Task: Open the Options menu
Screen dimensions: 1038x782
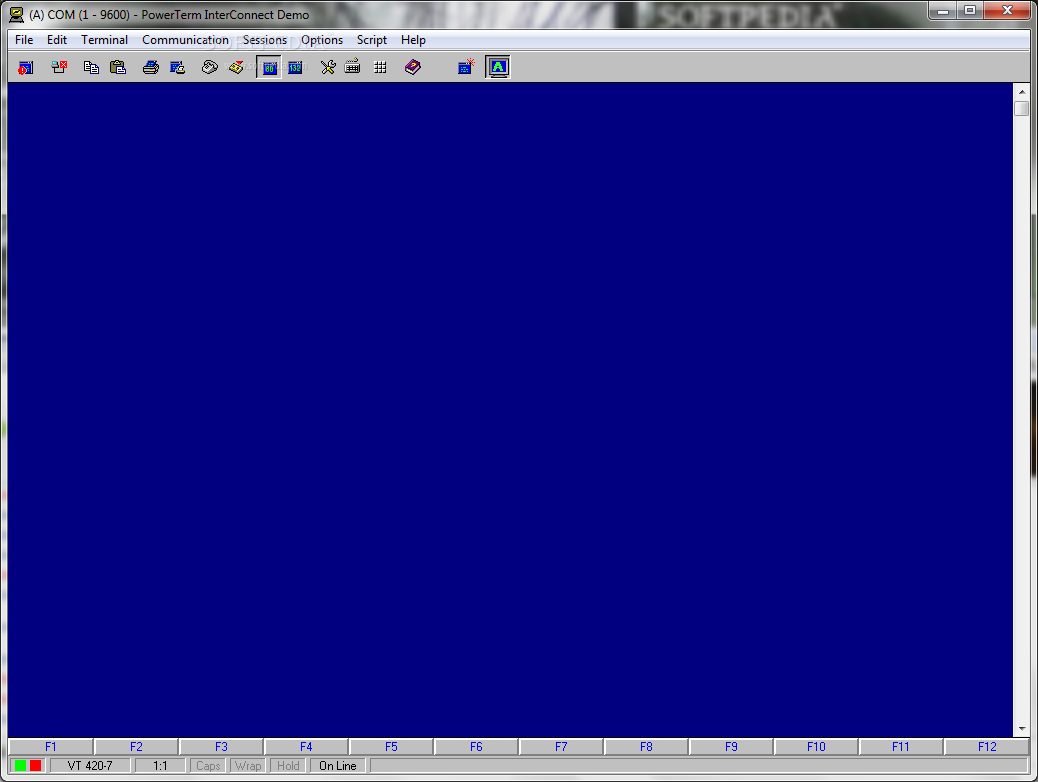Action: [x=322, y=40]
